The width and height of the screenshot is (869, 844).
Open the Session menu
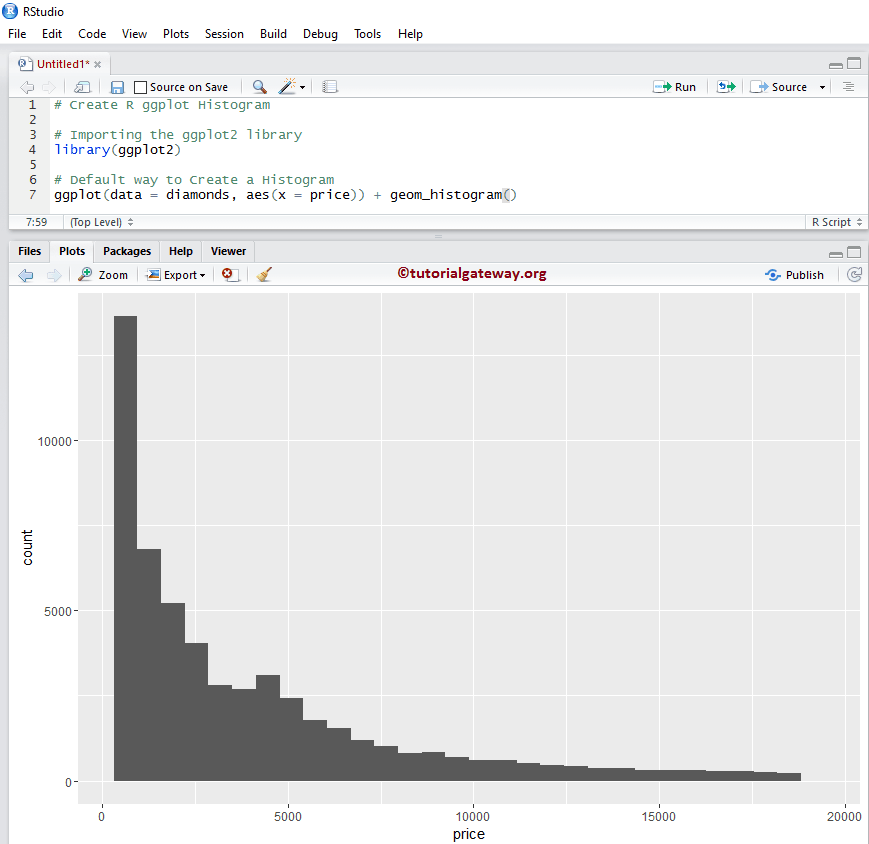coord(224,33)
